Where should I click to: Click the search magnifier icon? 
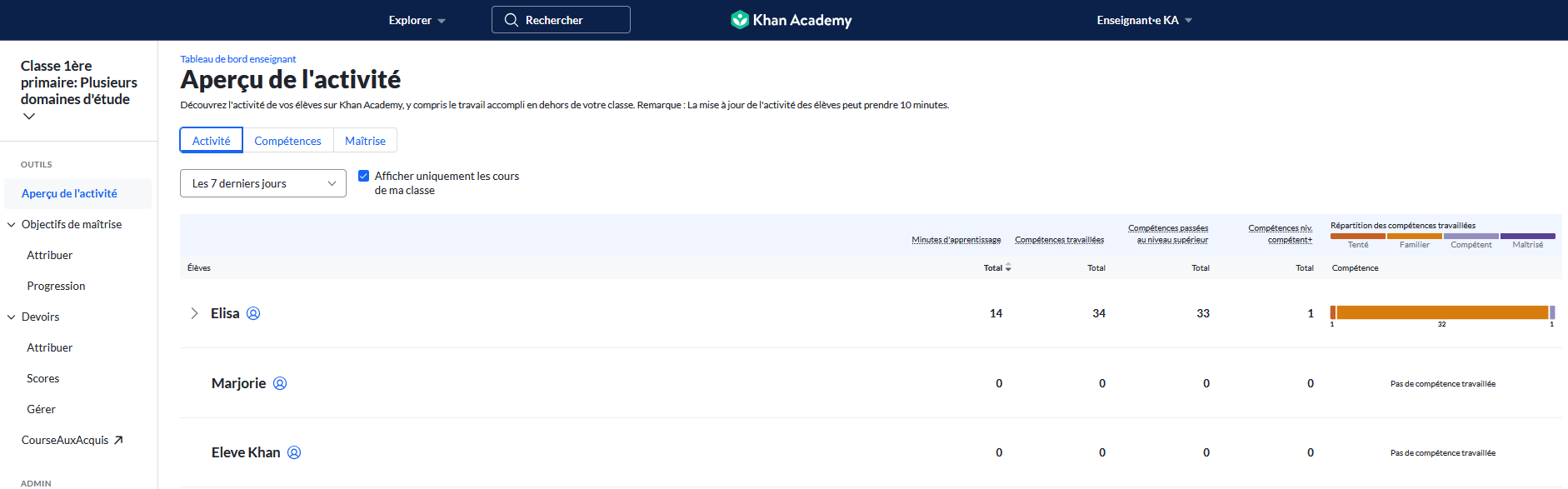click(511, 20)
